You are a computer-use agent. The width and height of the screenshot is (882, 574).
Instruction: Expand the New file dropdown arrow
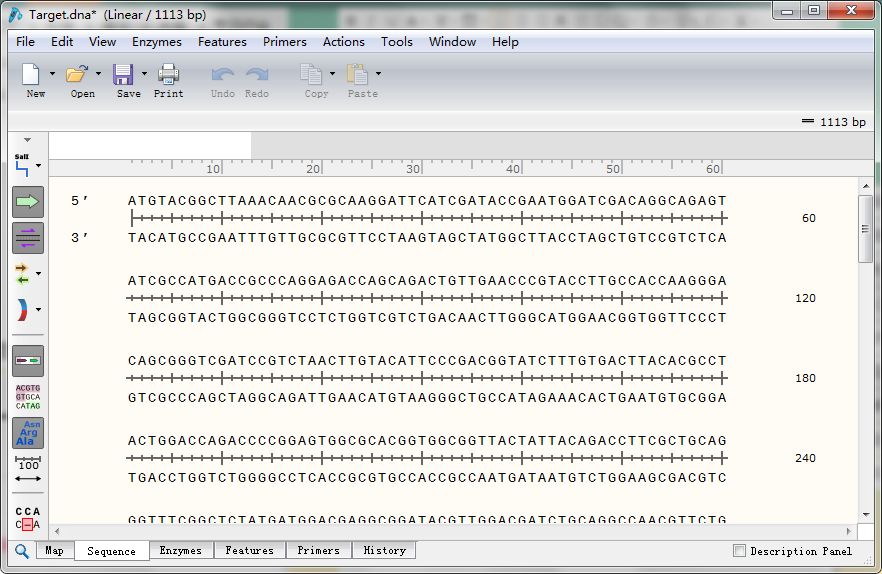pos(51,73)
